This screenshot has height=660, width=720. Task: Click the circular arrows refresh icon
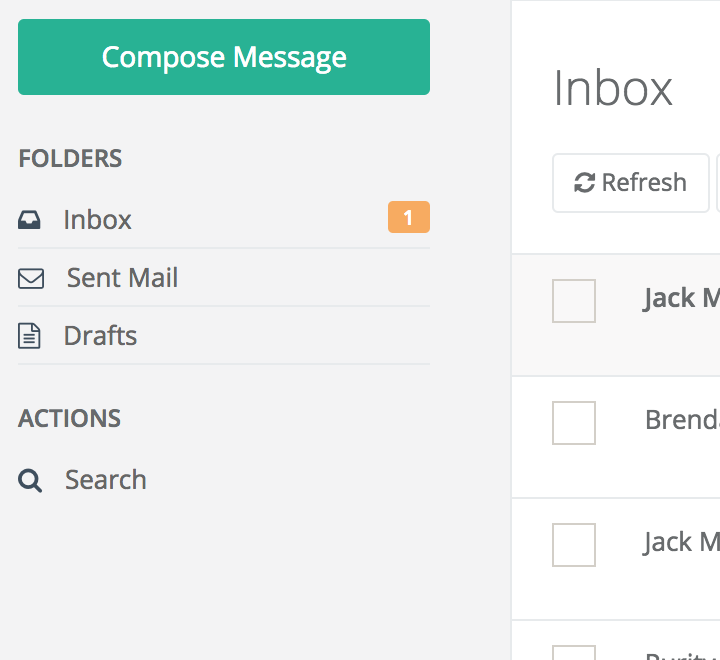[584, 183]
